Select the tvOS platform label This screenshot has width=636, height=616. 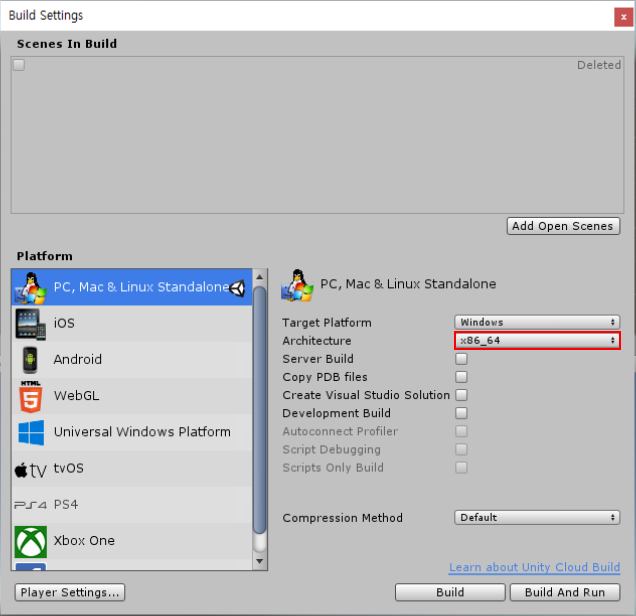click(x=69, y=468)
